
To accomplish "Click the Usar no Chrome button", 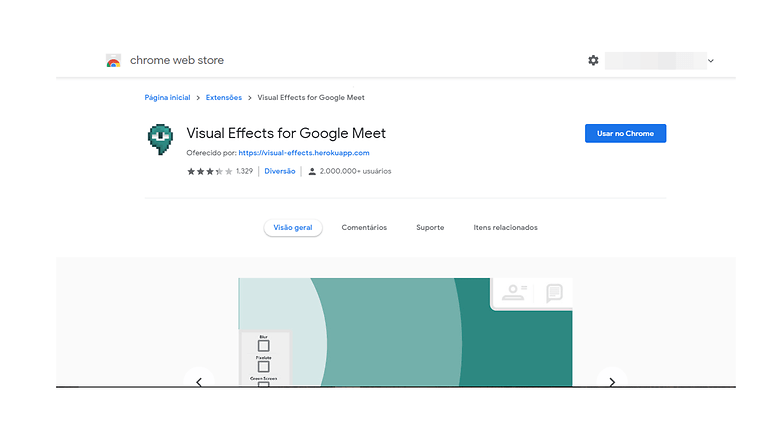I will (625, 133).
